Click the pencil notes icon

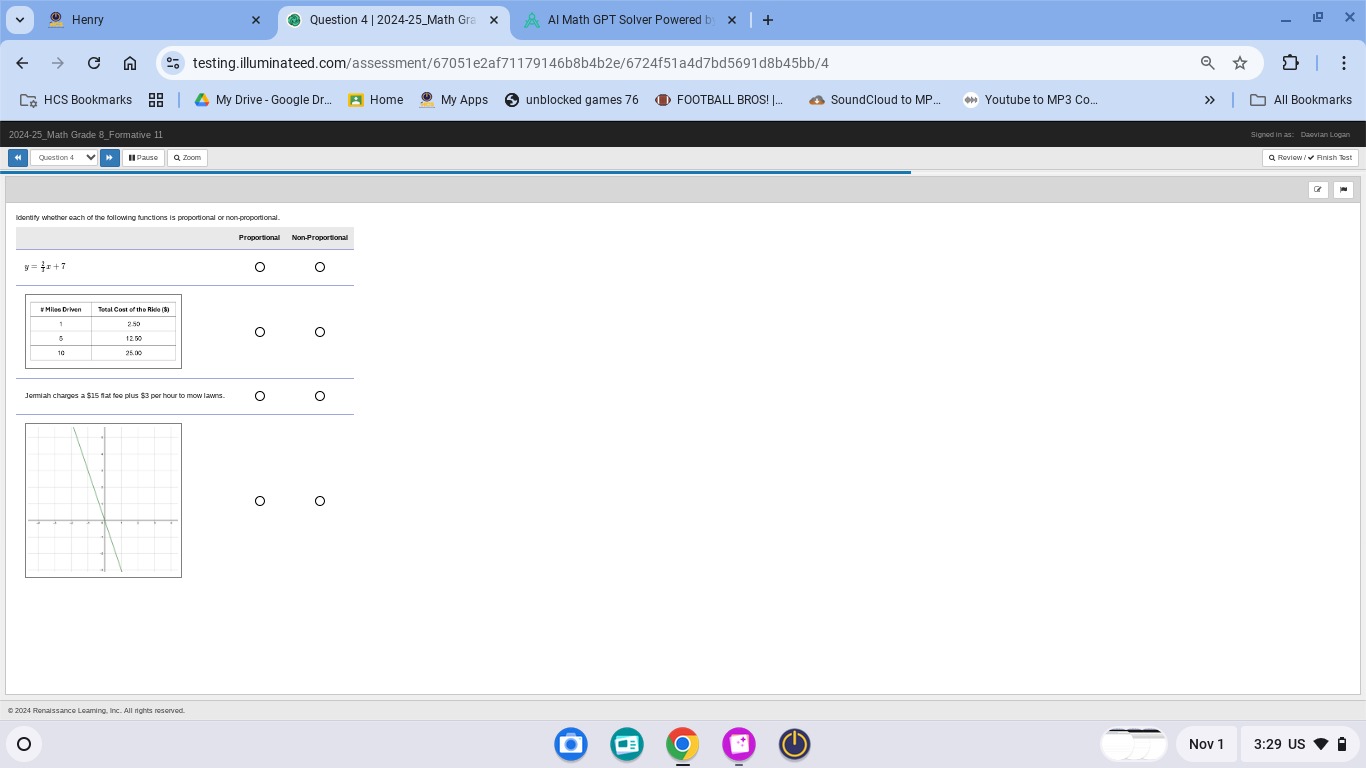[x=1318, y=190]
